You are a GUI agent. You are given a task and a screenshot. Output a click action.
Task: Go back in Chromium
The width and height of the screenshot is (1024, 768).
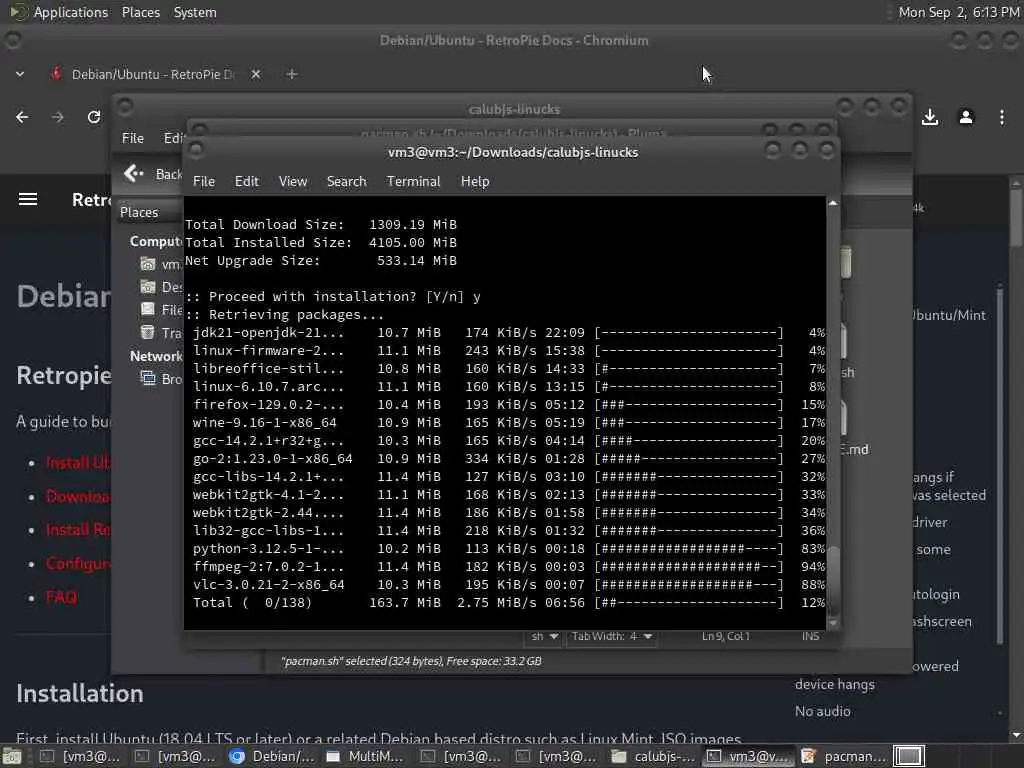click(22, 117)
